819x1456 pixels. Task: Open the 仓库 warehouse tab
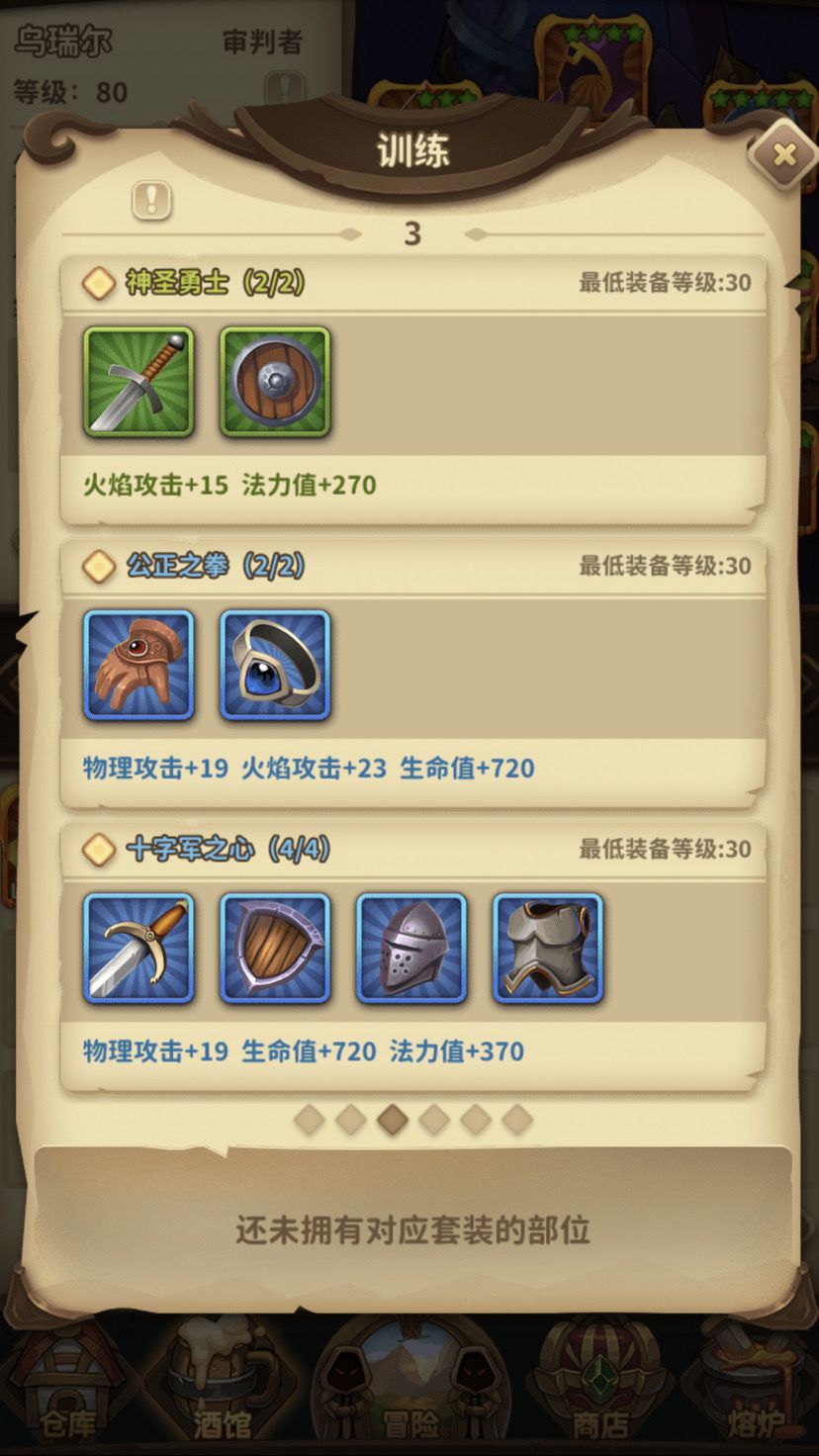(x=67, y=1385)
